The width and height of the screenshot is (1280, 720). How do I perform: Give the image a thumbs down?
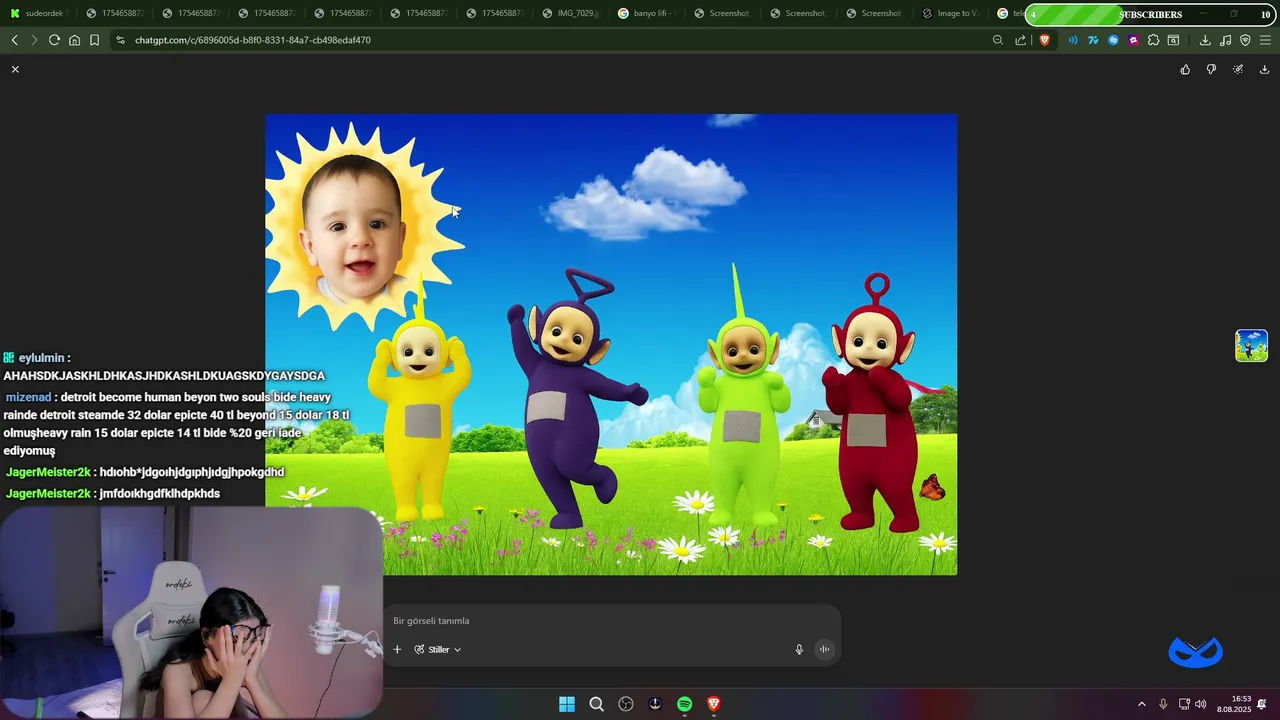point(1211,69)
